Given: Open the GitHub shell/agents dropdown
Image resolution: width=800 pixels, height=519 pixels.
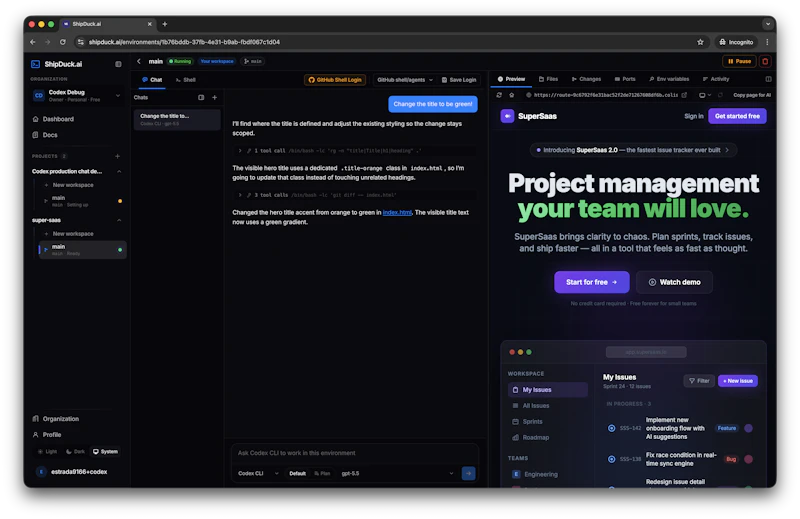Looking at the screenshot, I should [x=405, y=80].
